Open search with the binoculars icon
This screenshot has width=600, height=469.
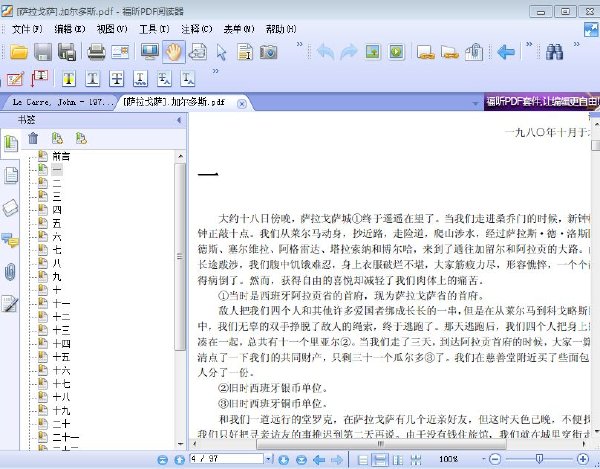click(x=554, y=52)
